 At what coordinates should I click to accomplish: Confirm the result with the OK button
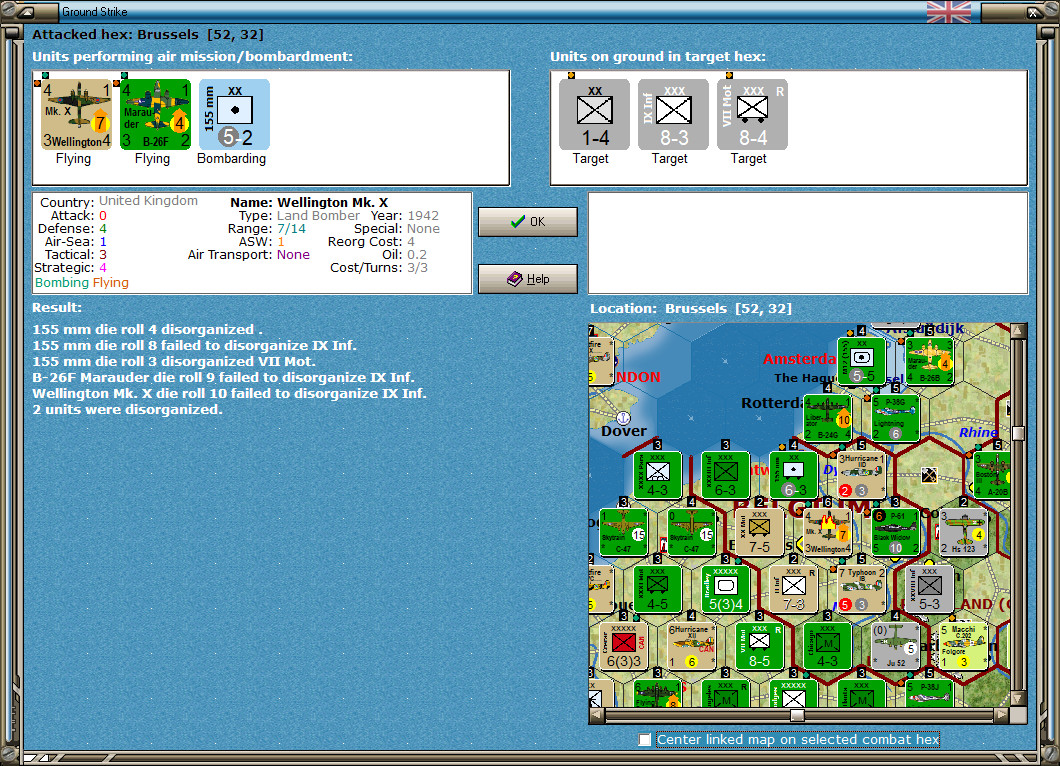click(x=528, y=222)
